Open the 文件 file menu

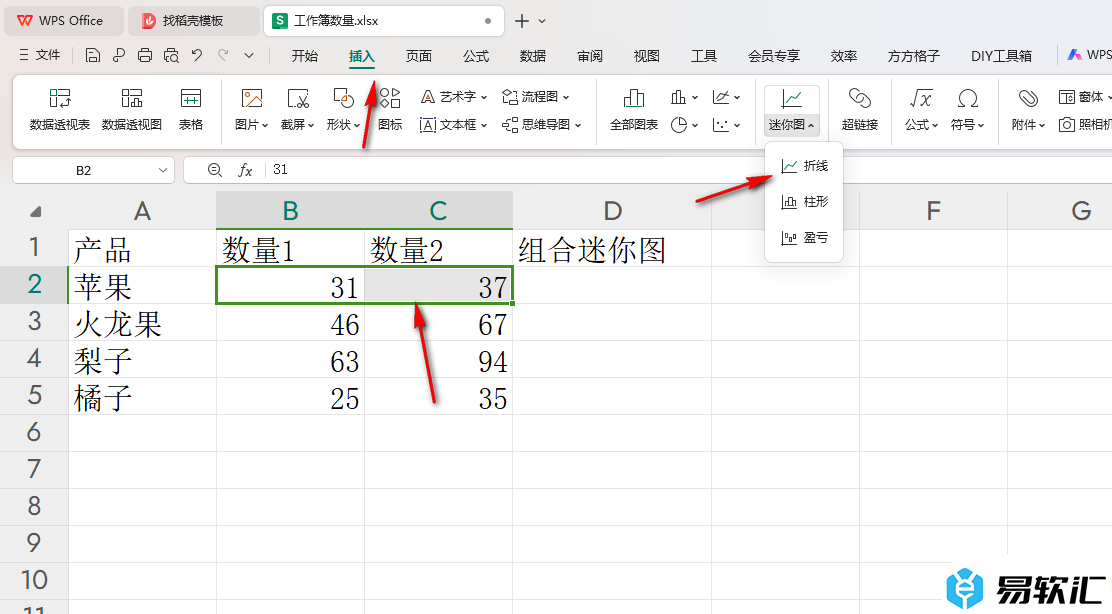pyautogui.click(x=40, y=55)
